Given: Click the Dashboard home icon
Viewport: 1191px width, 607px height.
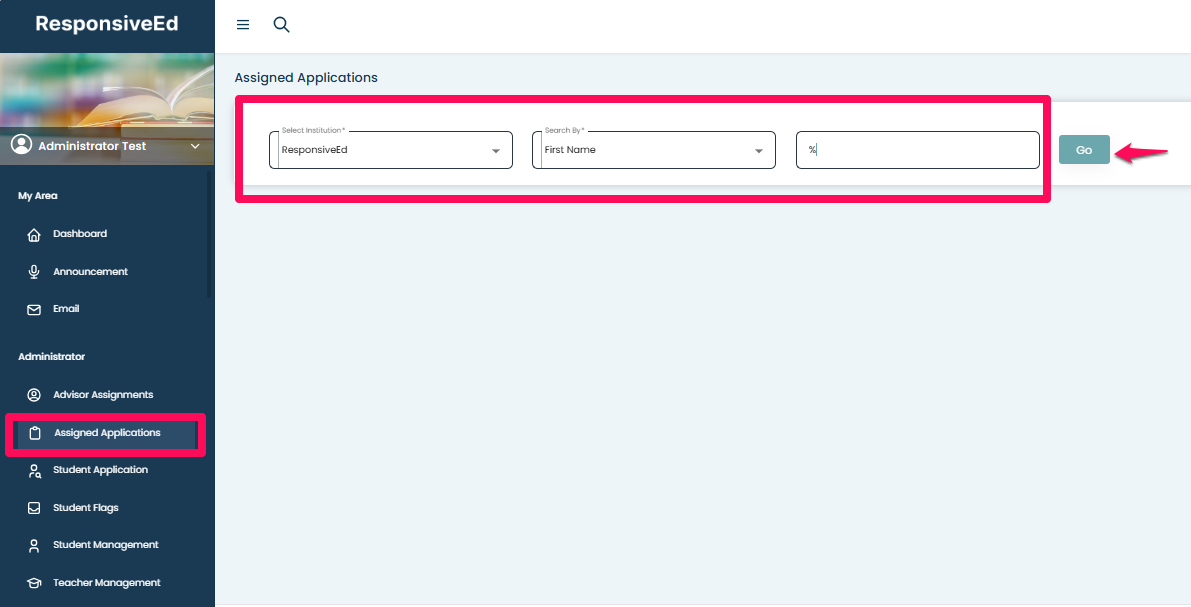Looking at the screenshot, I should pos(34,234).
